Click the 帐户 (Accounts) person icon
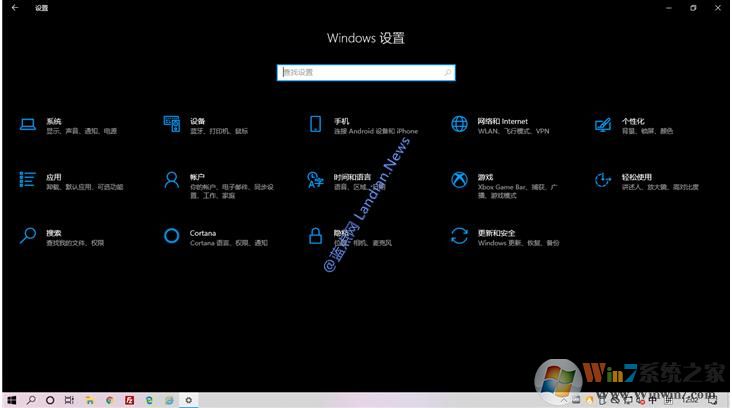Viewport: 732px width, 408px height. (x=171, y=180)
